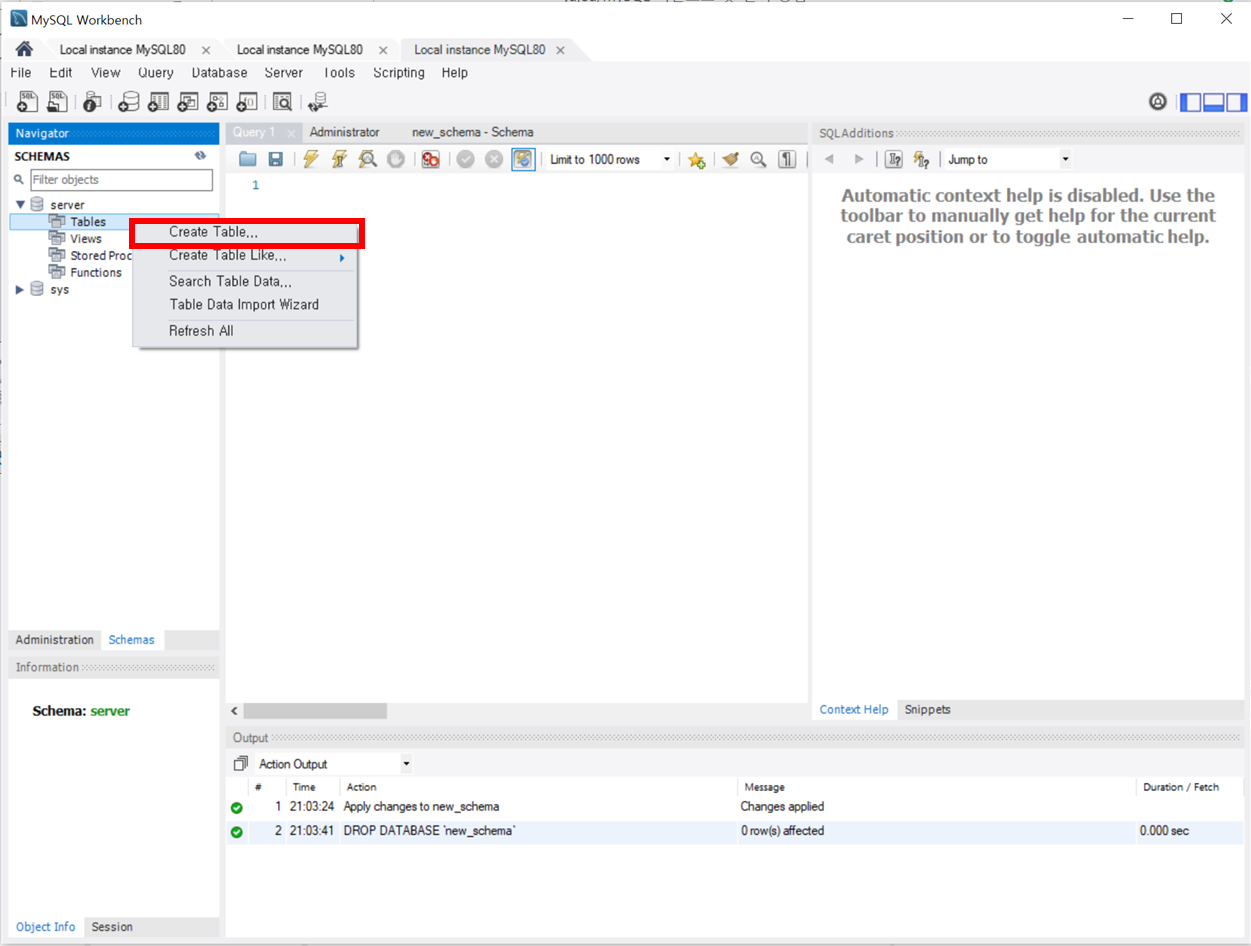Expand the sys schema node
Image resolution: width=1251 pixels, height=946 pixels.
click(20, 289)
